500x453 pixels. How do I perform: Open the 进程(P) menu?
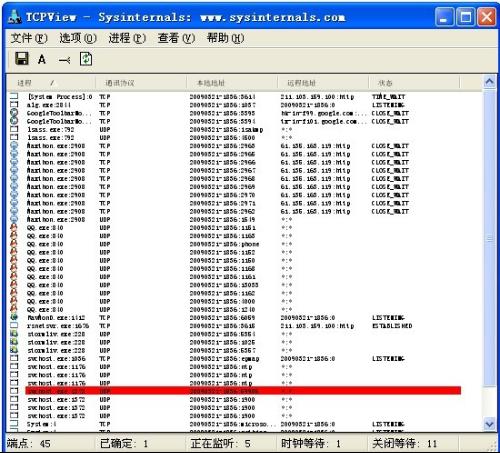tap(127, 38)
